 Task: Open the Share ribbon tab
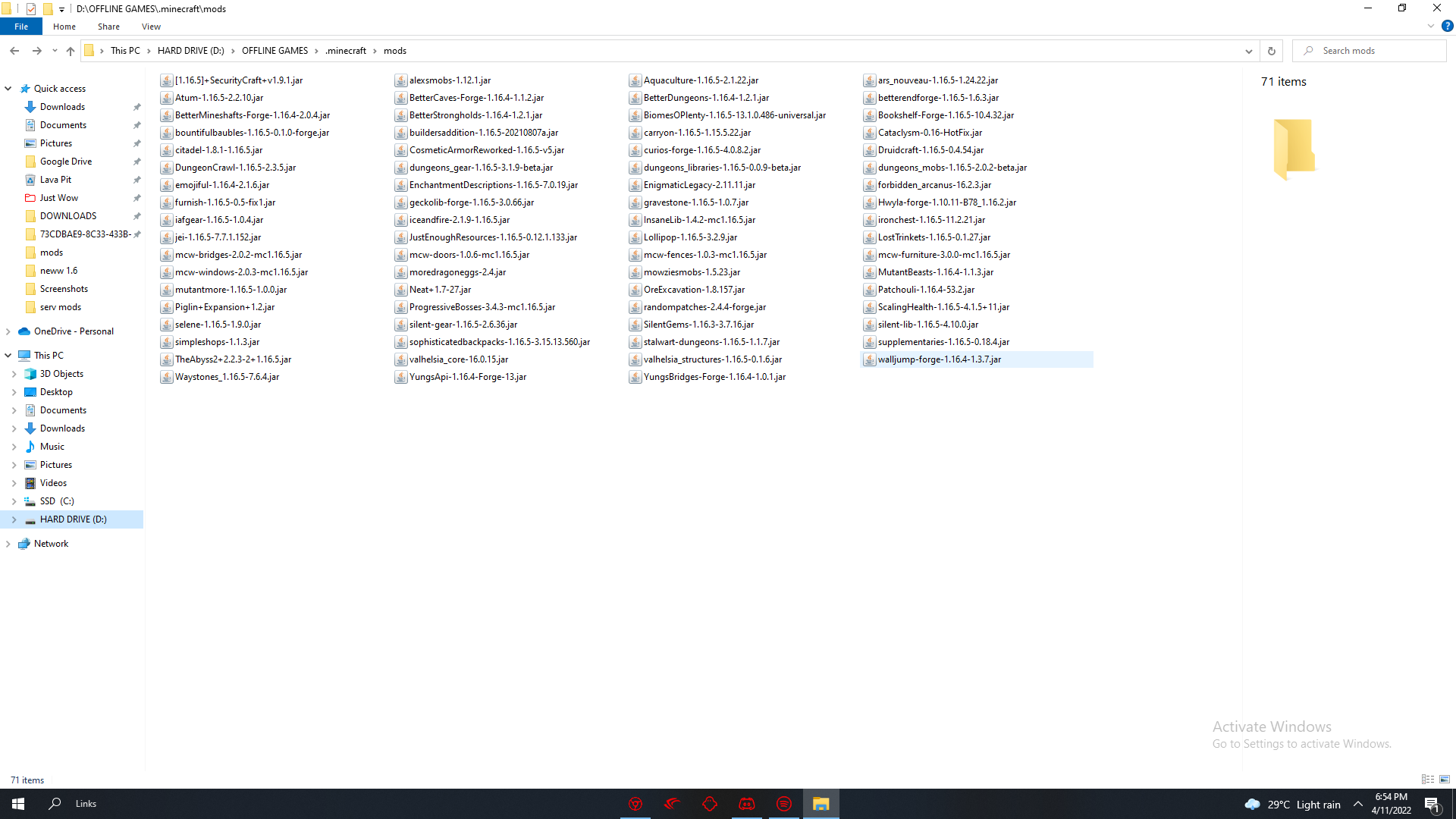click(108, 27)
